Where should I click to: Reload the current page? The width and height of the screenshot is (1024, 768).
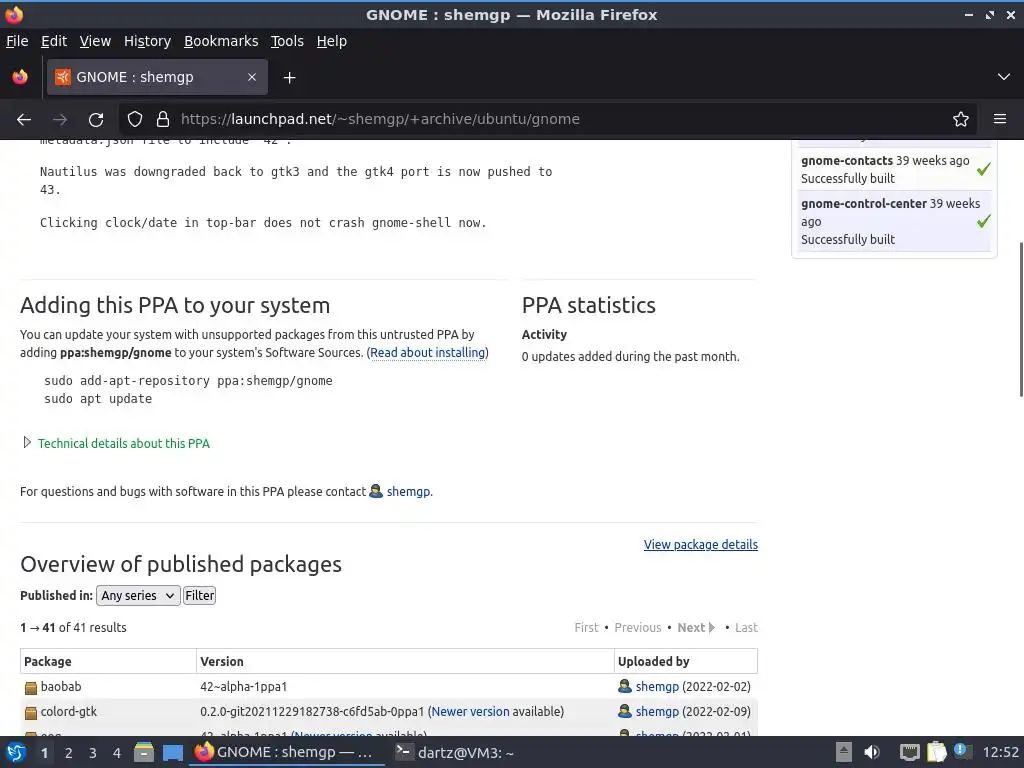96,119
